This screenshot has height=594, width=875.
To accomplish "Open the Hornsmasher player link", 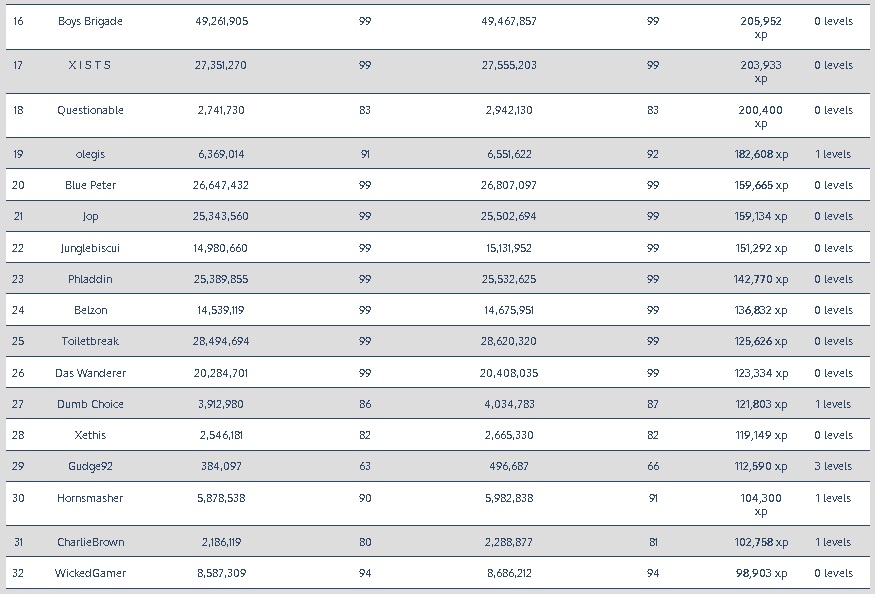I will (90, 498).
